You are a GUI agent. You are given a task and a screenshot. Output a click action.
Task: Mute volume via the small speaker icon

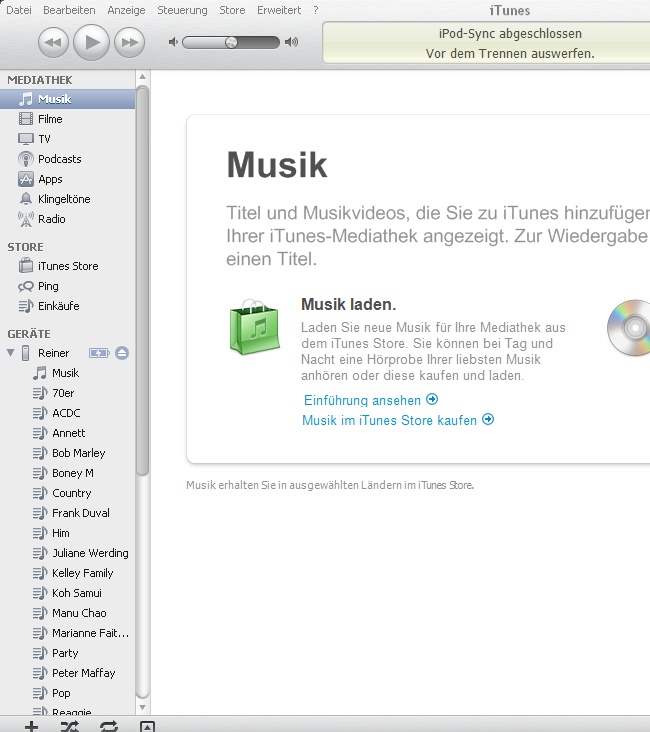click(173, 42)
